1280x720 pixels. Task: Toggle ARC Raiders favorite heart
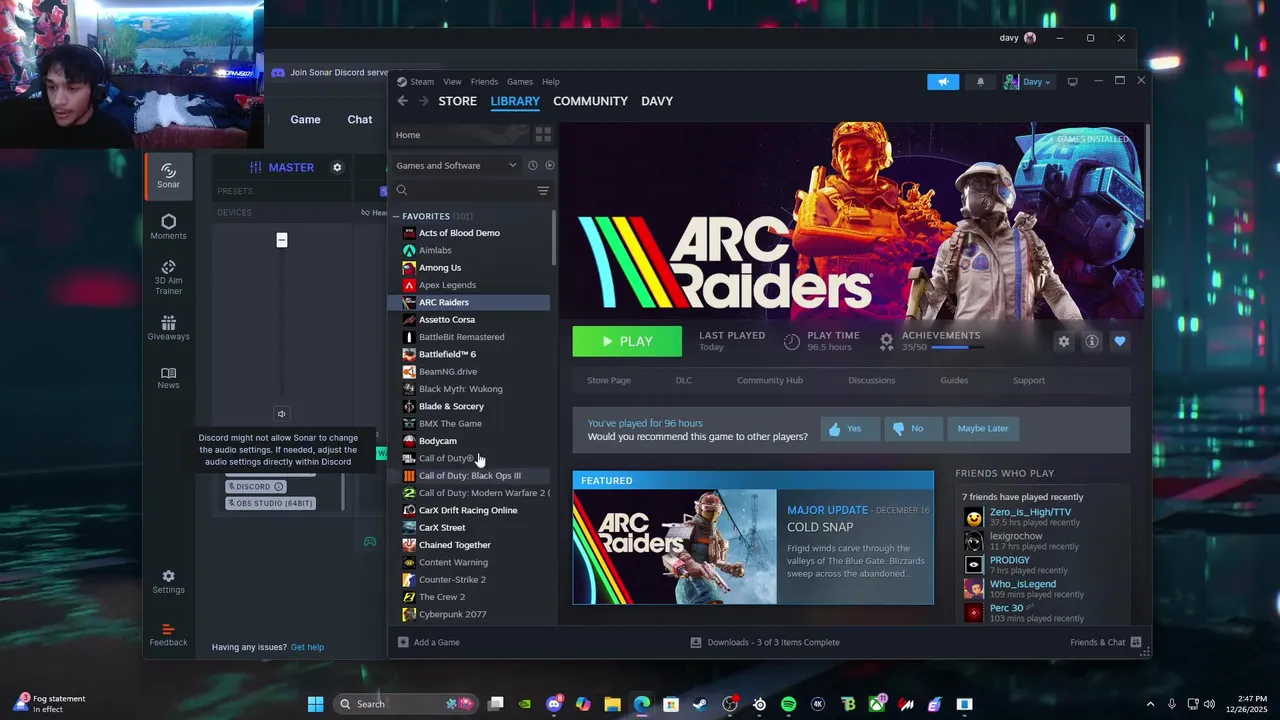[1120, 341]
